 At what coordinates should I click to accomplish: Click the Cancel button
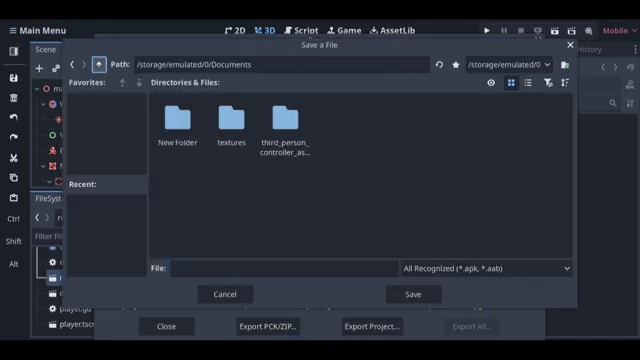225,294
